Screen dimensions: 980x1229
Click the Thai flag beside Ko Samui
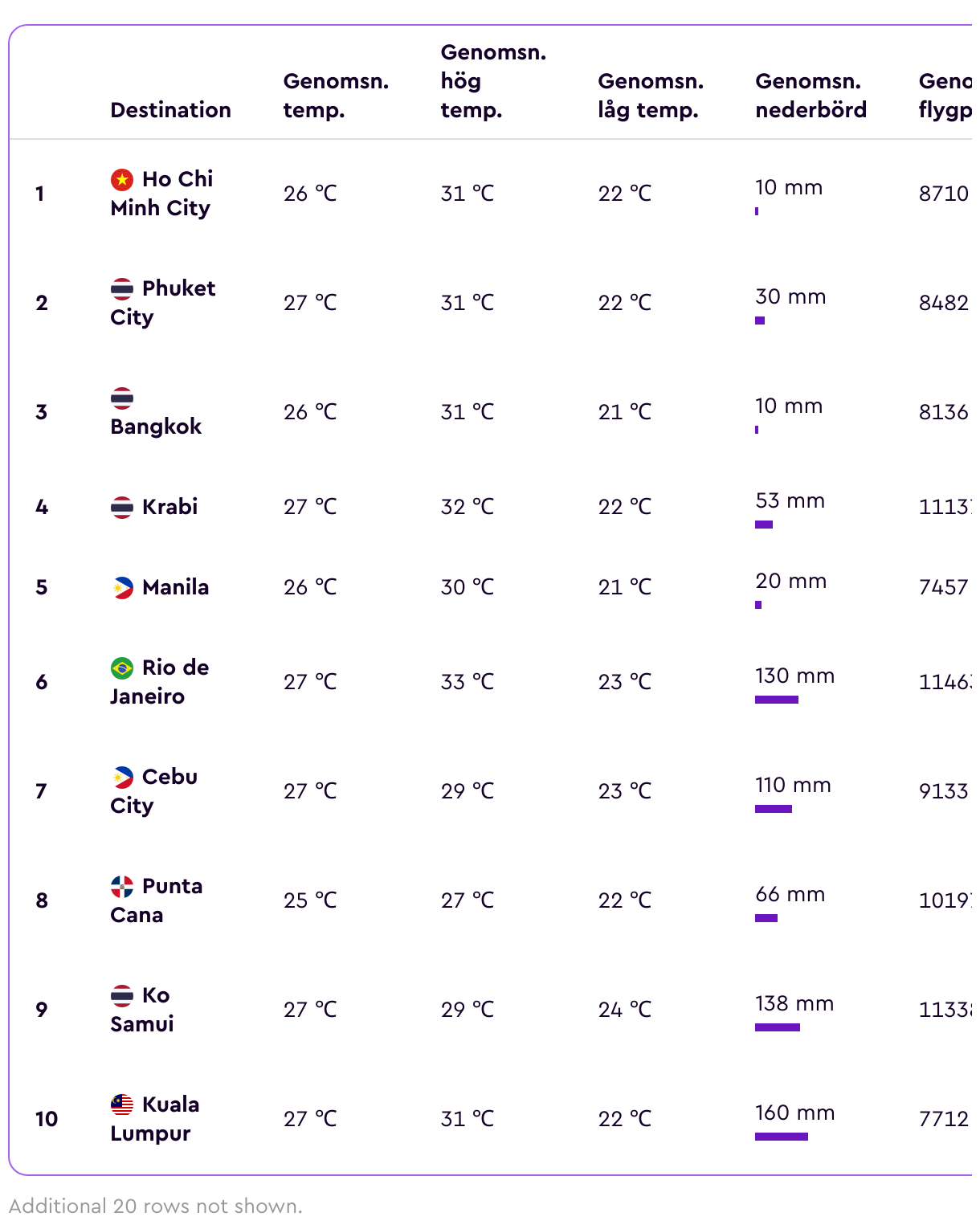click(x=122, y=995)
